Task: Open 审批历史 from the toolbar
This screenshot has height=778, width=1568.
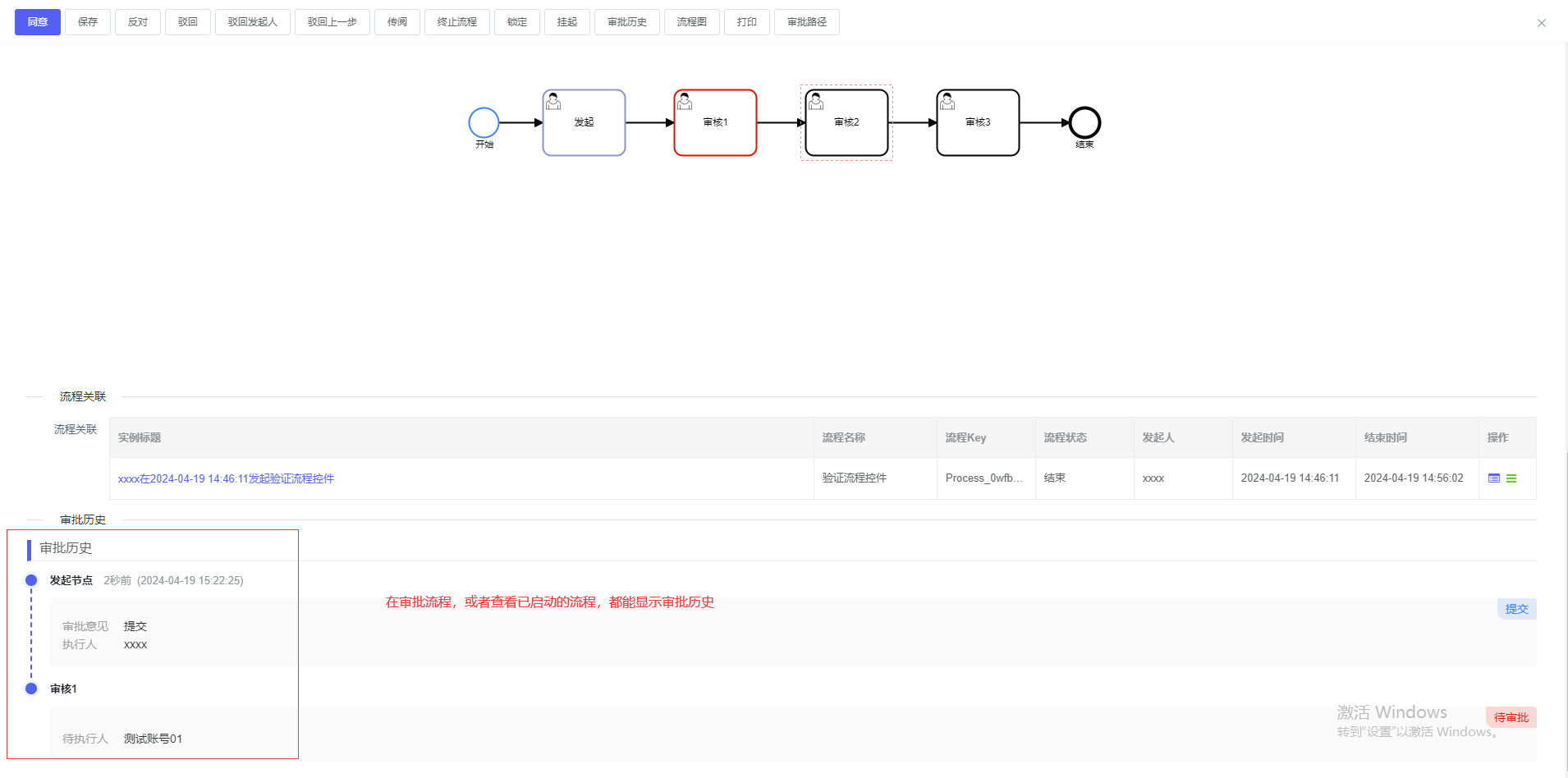Action: point(627,22)
